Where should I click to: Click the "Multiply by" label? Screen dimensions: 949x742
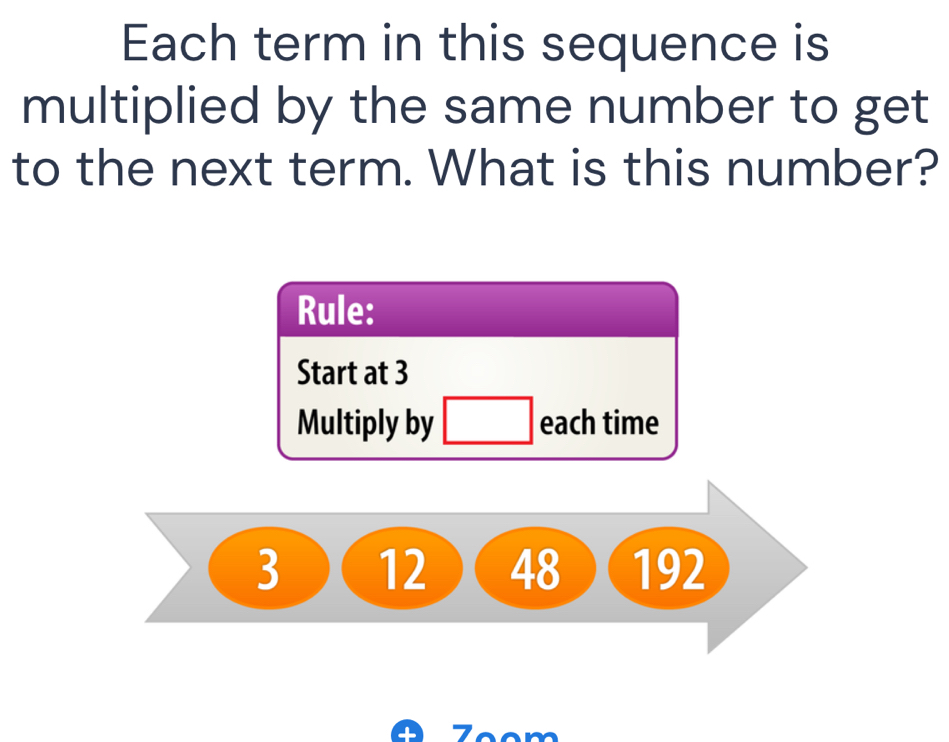(x=366, y=424)
